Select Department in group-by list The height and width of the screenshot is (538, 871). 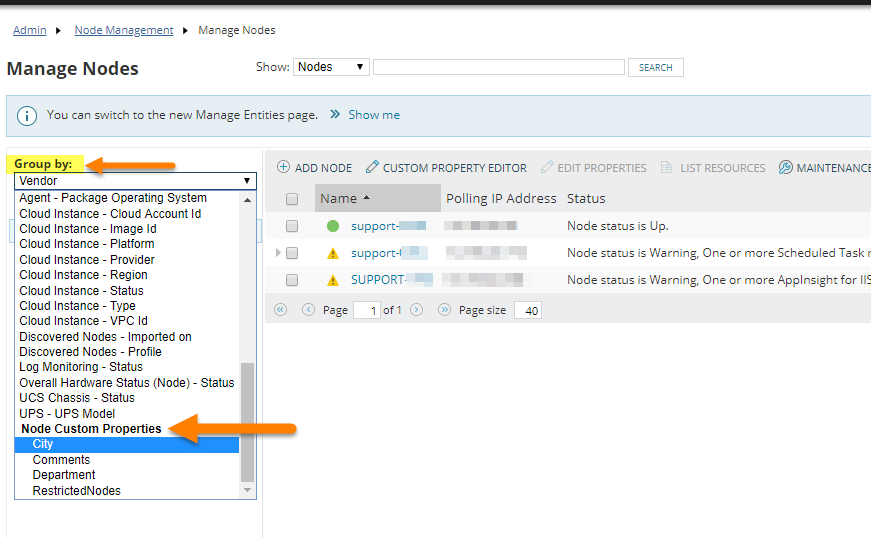point(64,475)
